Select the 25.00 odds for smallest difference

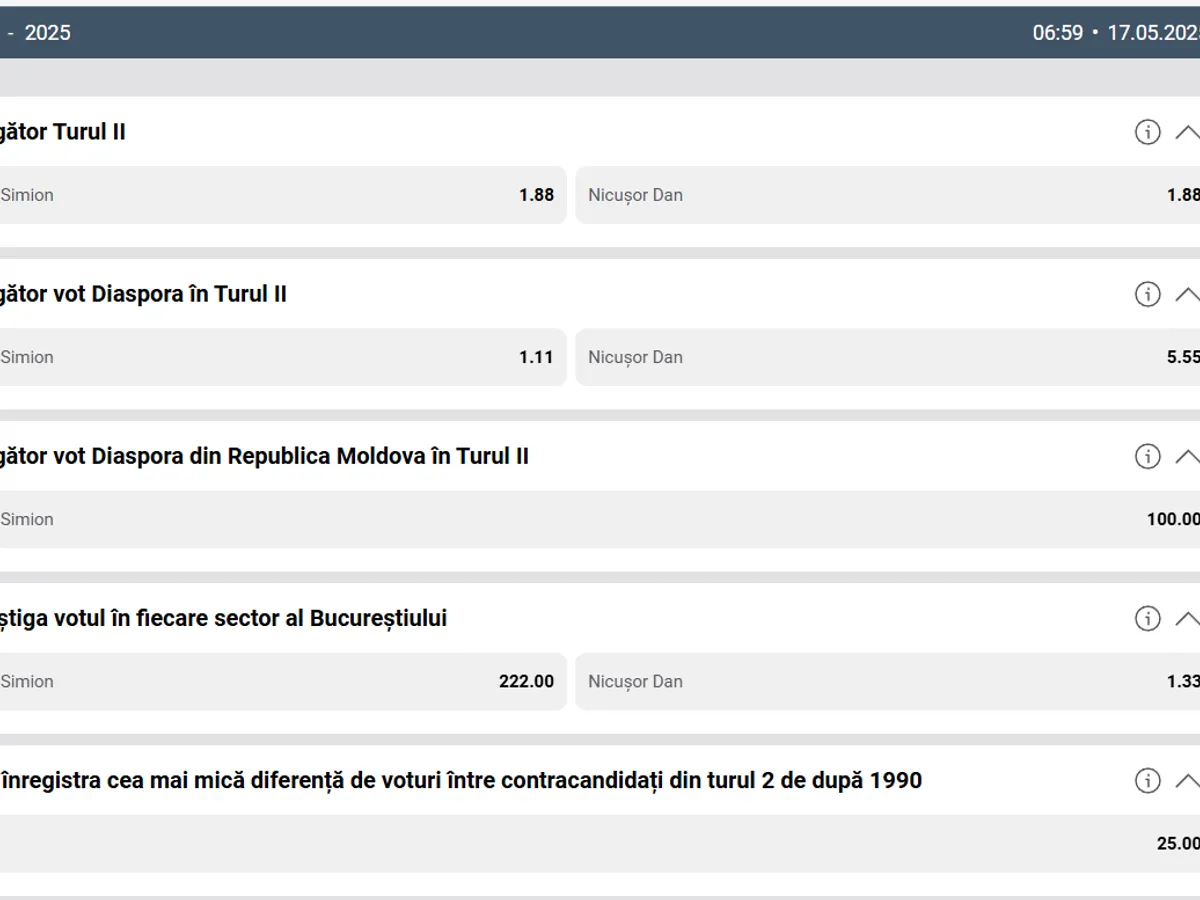pos(600,843)
